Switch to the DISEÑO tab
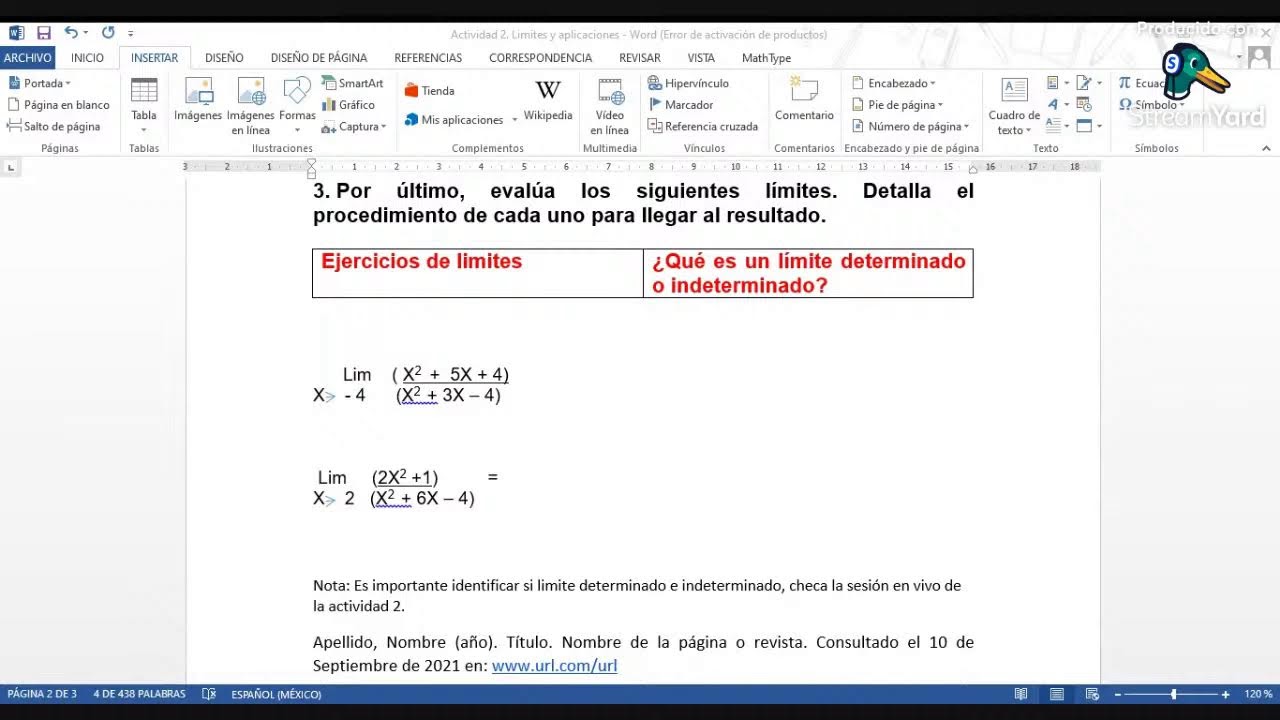This screenshot has width=1280, height=720. [x=224, y=58]
